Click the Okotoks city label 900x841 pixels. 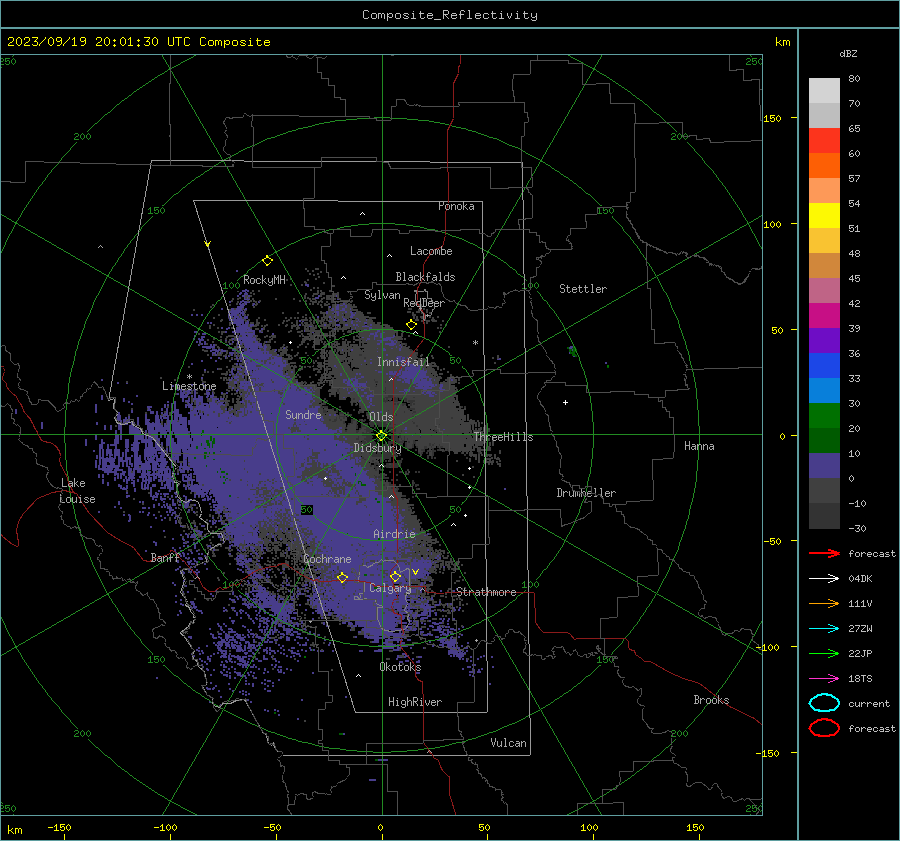pyautogui.click(x=400, y=667)
